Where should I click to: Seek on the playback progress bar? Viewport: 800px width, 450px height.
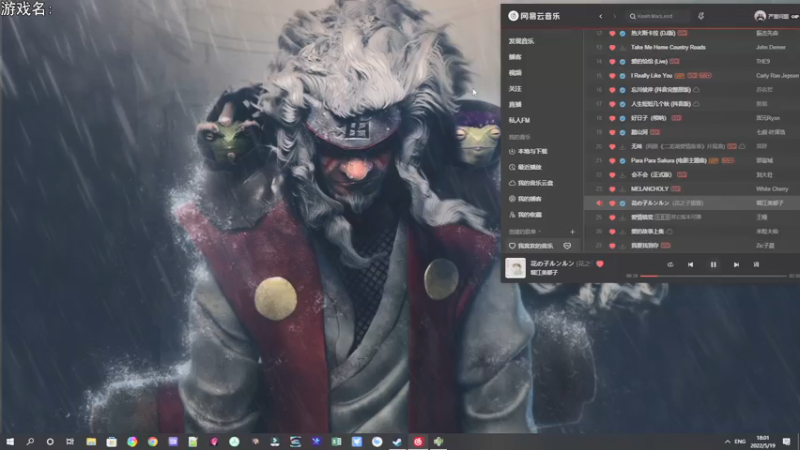point(713,276)
